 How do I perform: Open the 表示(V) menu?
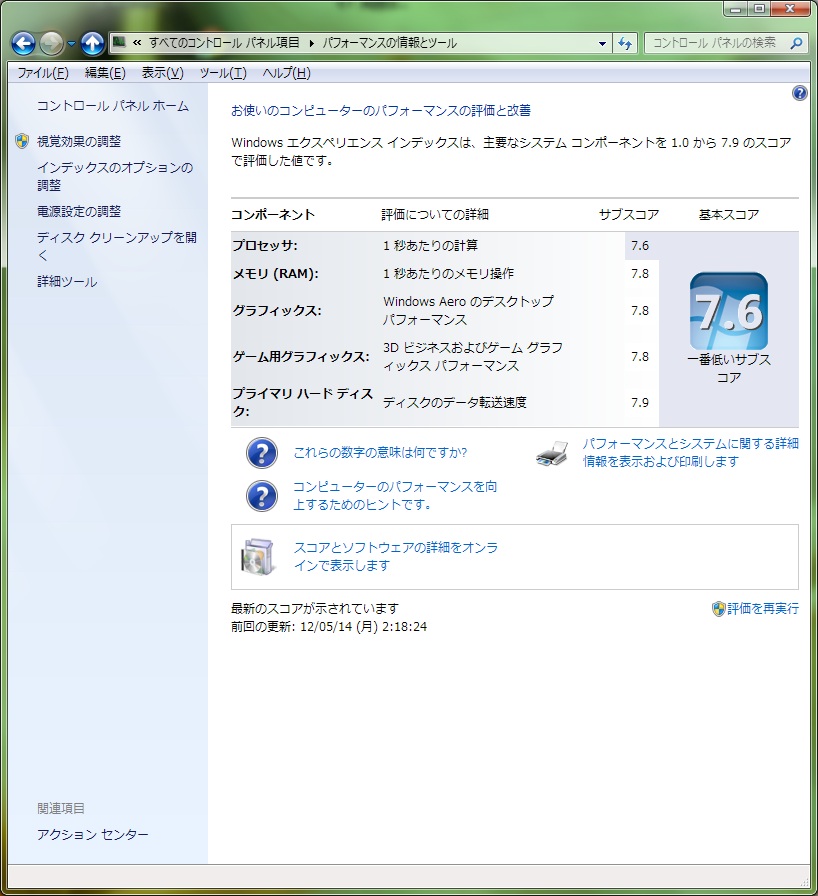coord(163,73)
